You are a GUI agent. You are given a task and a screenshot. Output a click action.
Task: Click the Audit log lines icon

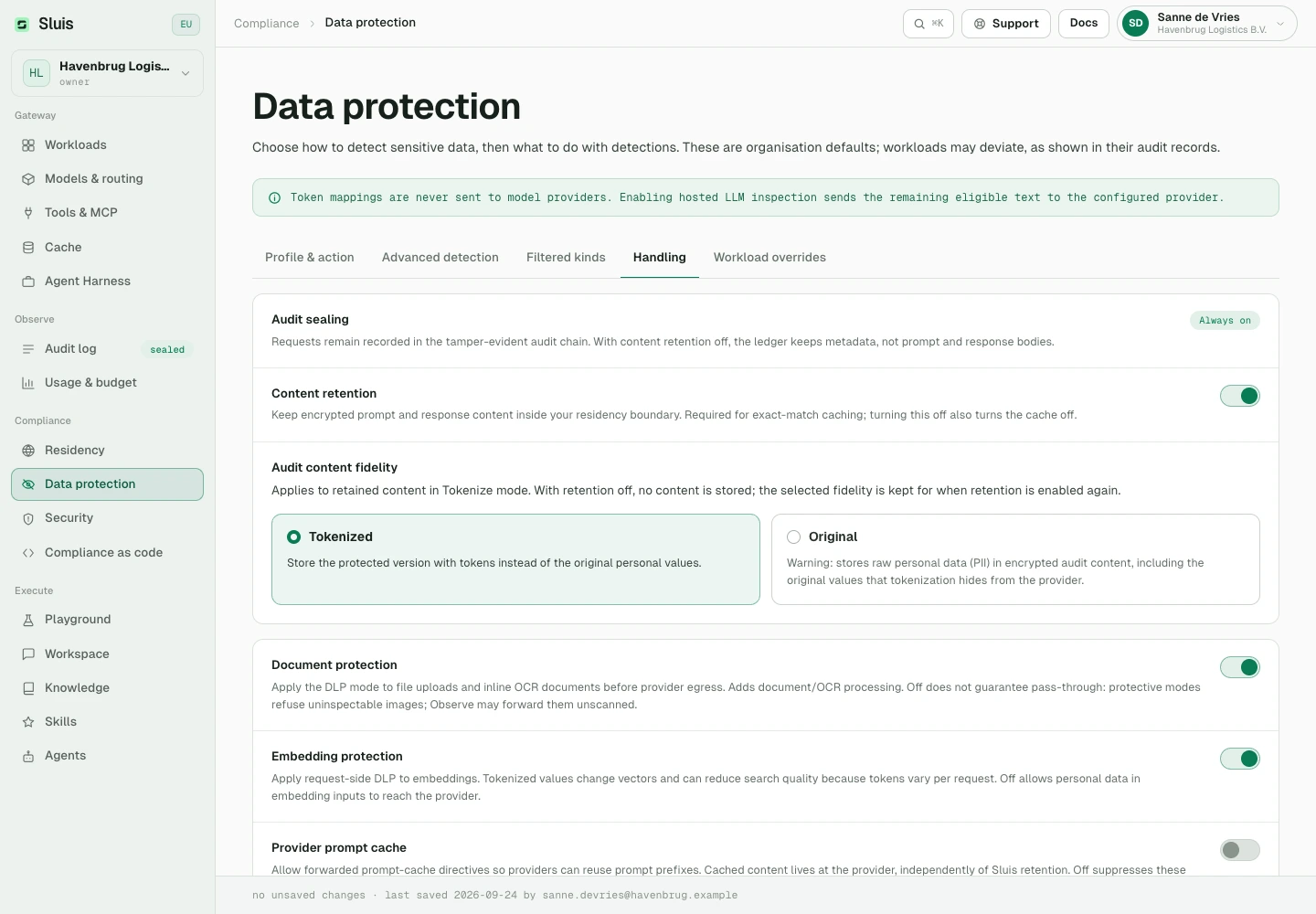[28, 349]
